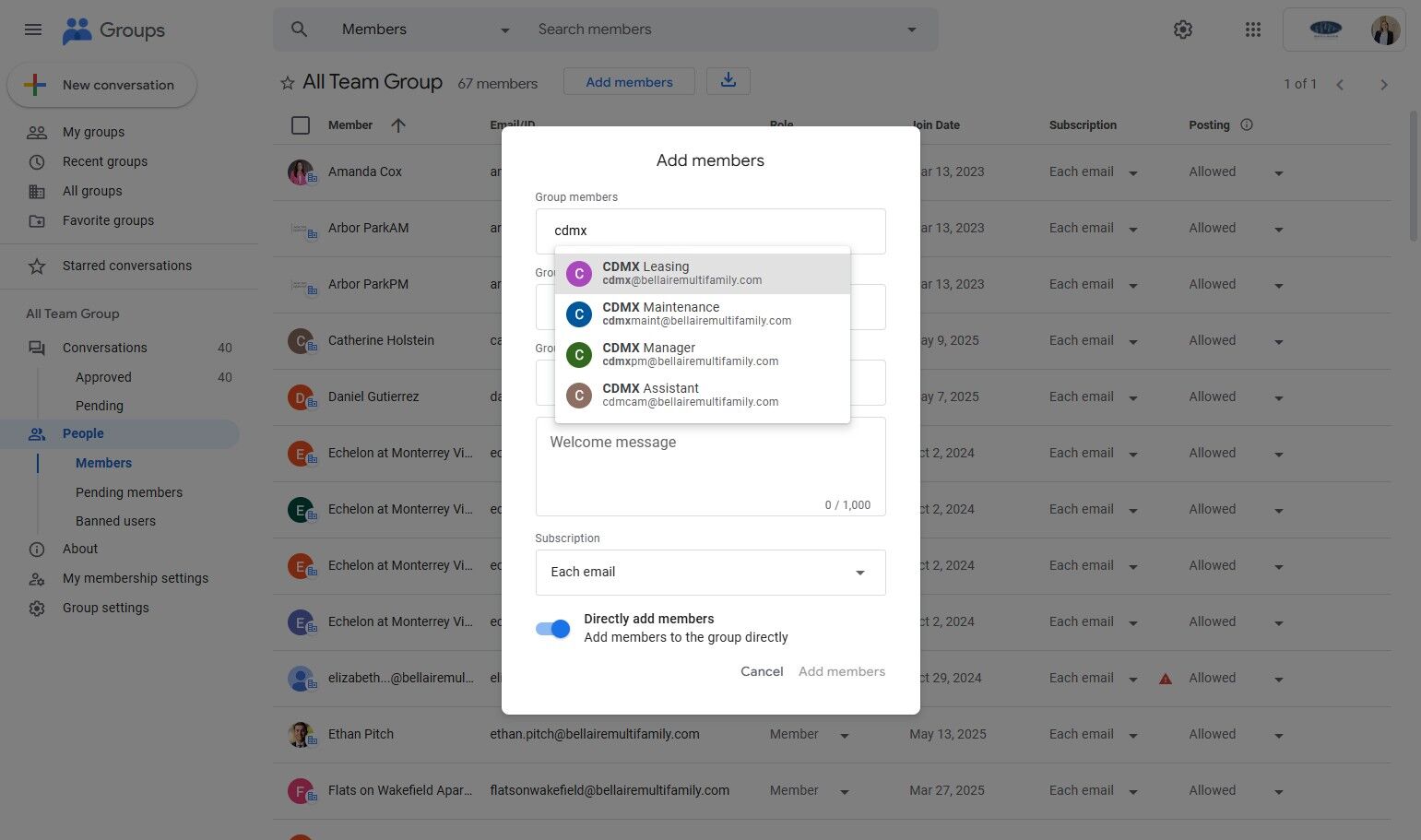Open Catherine Holstein's subscription dropdown

pos(1133,342)
